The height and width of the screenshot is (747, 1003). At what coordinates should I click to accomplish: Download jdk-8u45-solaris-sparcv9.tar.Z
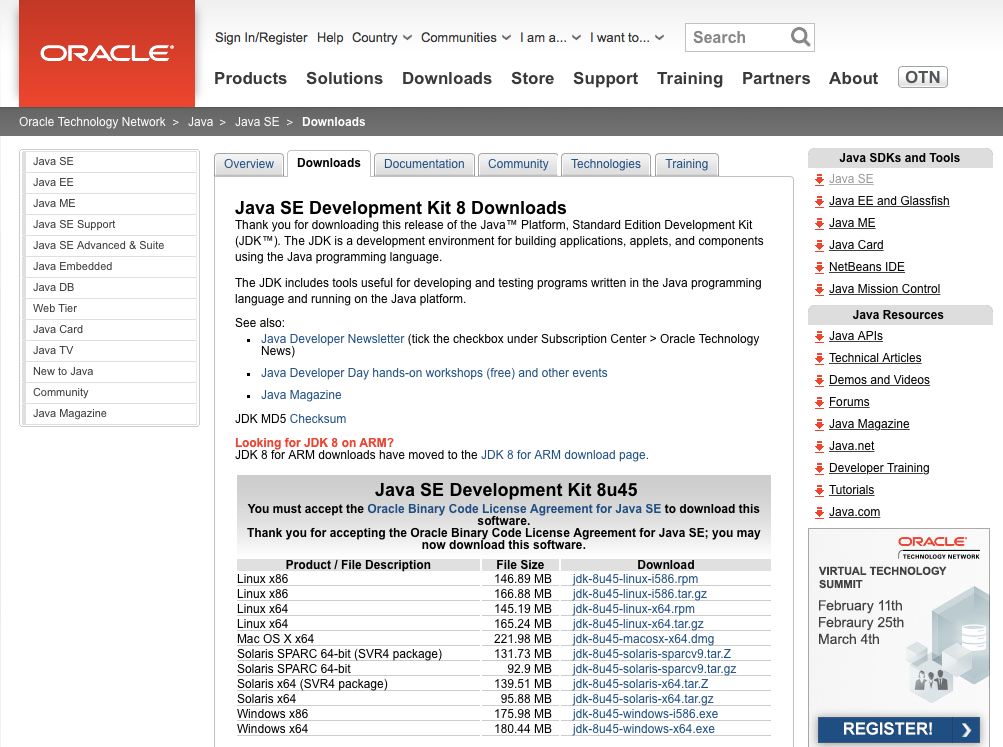(651, 654)
